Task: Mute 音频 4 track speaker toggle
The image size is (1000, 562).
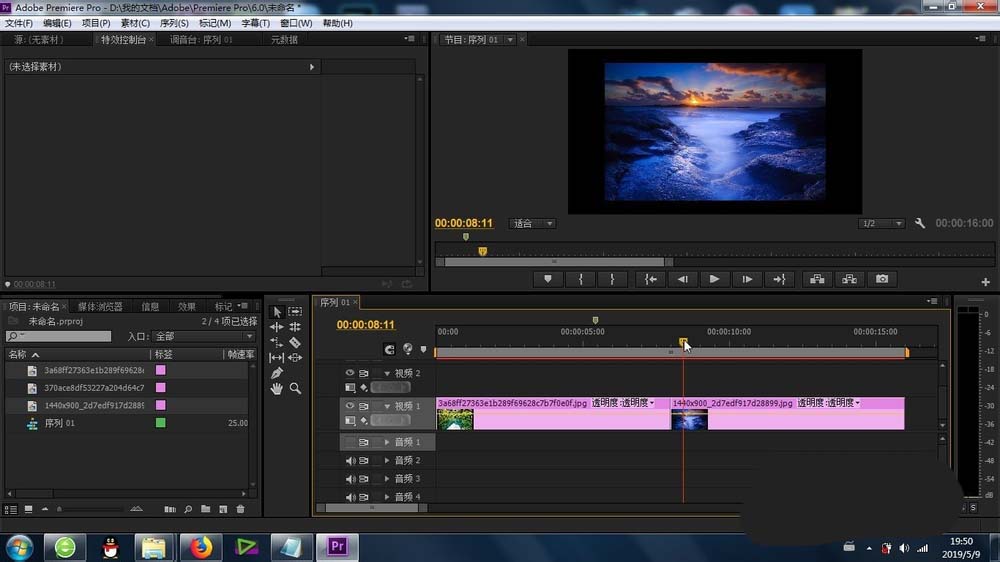Action: click(x=350, y=496)
